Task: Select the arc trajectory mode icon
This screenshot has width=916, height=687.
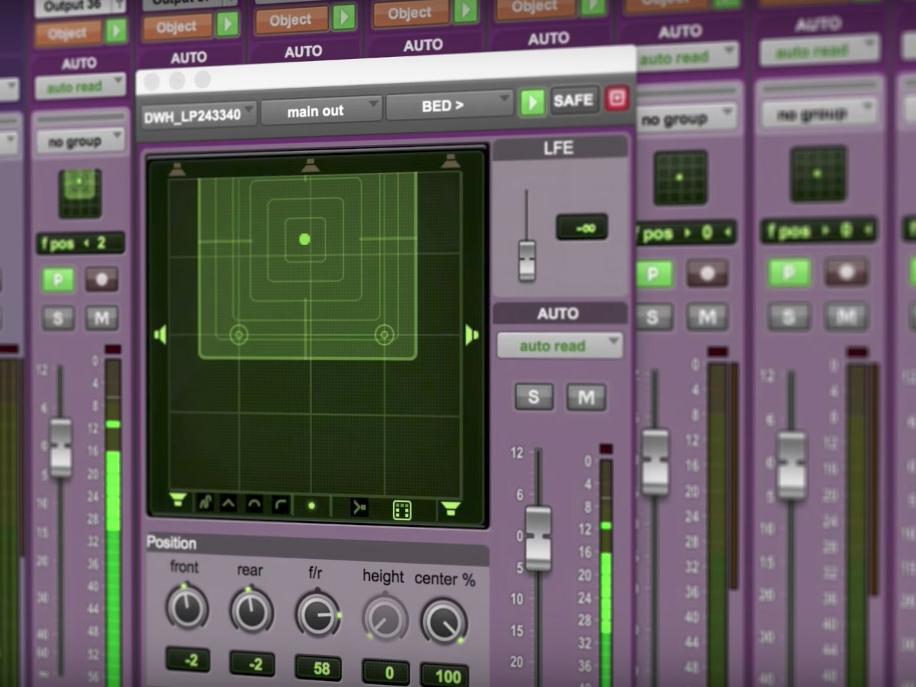Action: click(x=253, y=505)
